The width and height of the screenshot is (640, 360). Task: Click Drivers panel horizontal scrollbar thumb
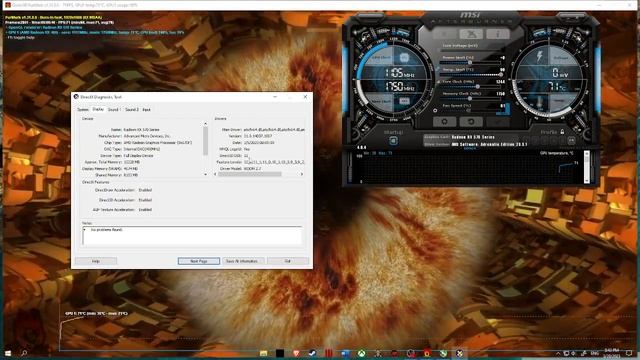[x=250, y=174]
